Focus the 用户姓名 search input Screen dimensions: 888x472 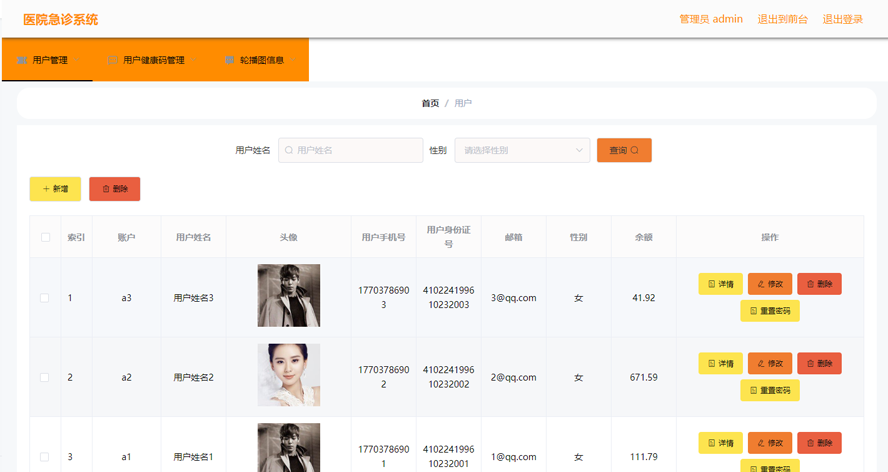point(351,150)
